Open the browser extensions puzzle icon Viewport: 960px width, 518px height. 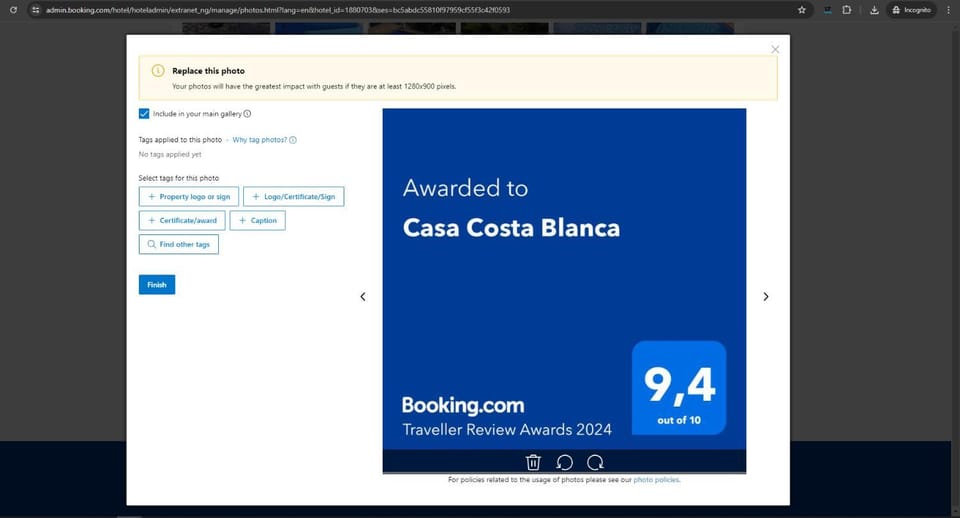[847, 10]
